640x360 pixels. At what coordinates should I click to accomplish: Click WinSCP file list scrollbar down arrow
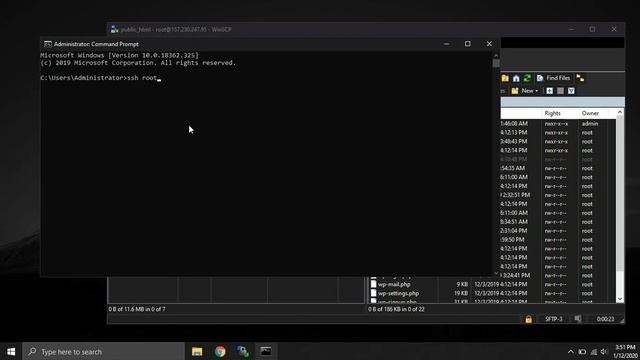coord(620,299)
